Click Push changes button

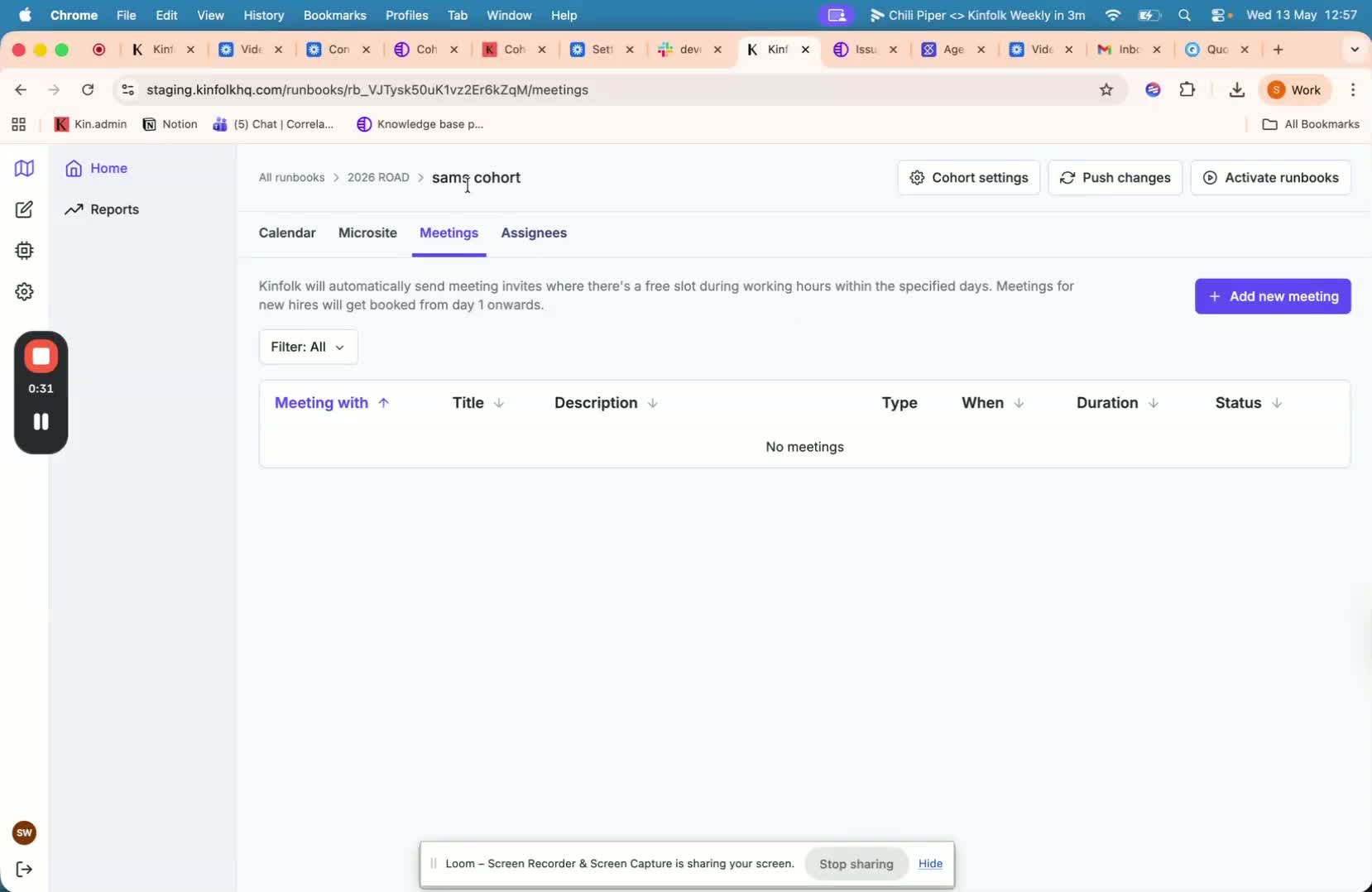(x=1115, y=178)
